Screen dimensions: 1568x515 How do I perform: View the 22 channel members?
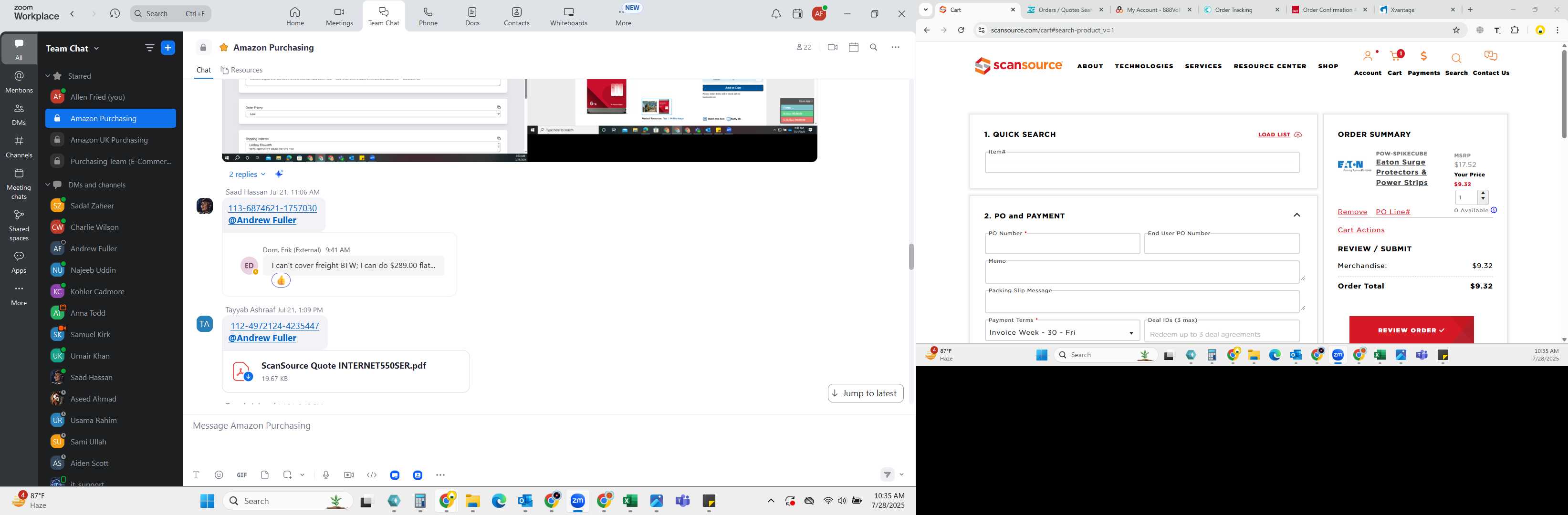tap(804, 47)
